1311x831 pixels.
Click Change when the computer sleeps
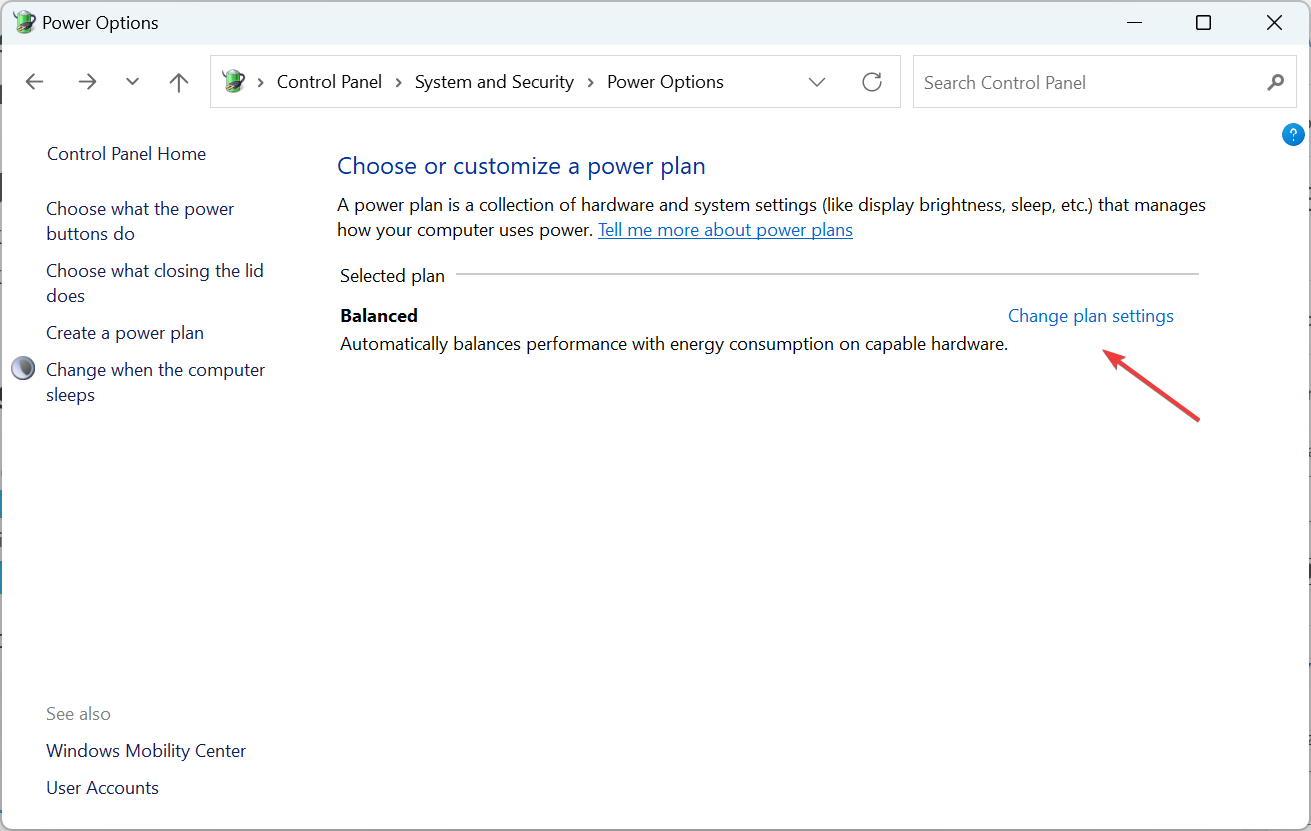tap(155, 381)
